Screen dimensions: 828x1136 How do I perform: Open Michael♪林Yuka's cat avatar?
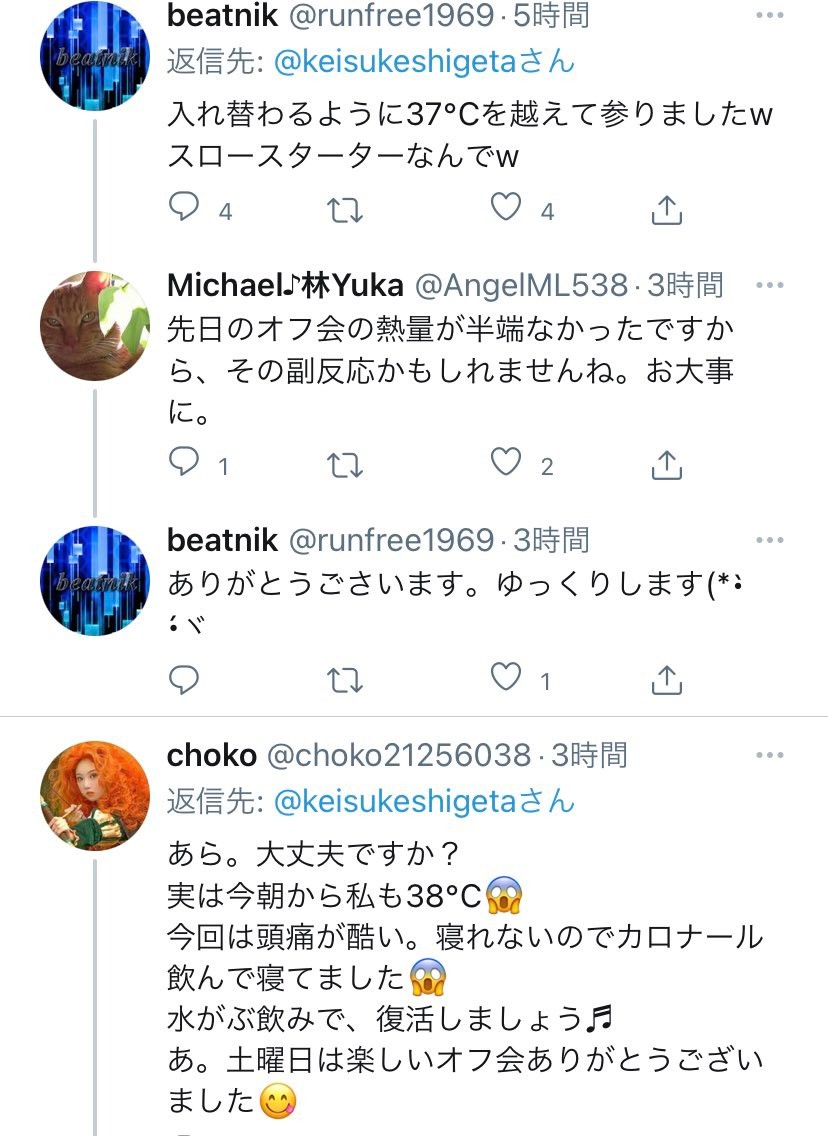95,326
